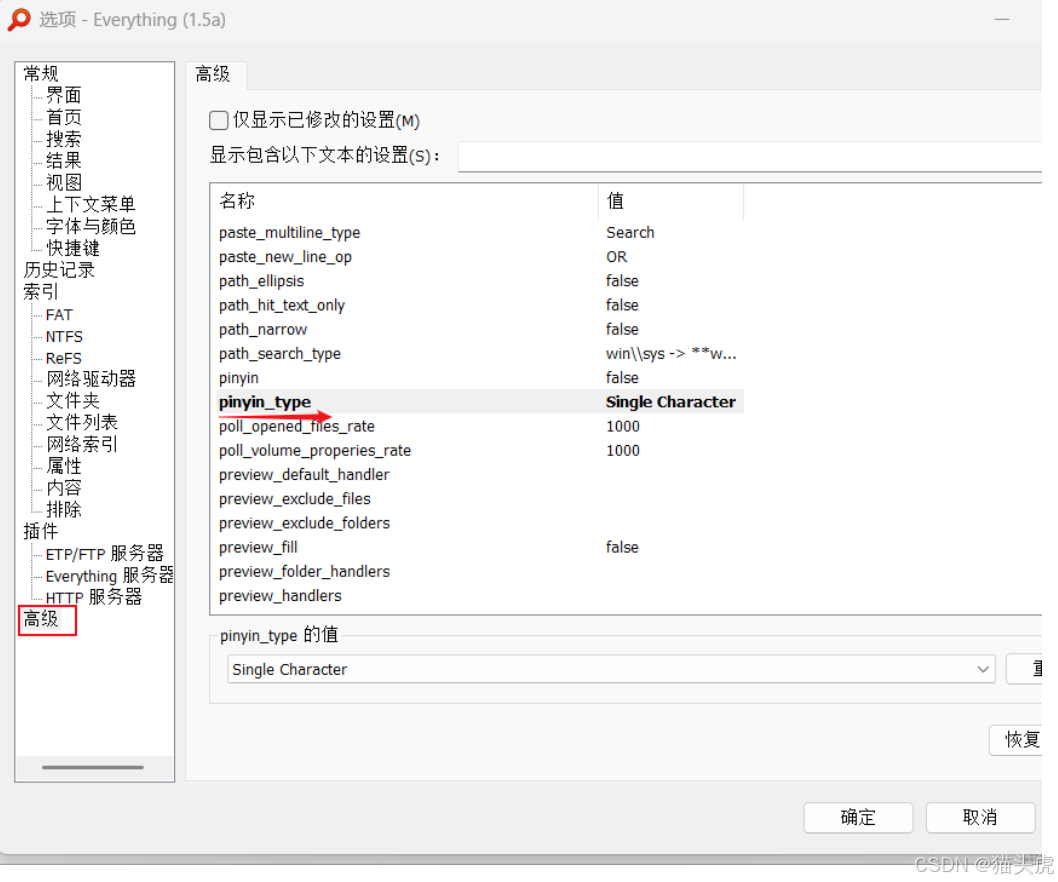Open the 上下文菜单 settings page
Screen dimensions: 1058x882
(91, 204)
